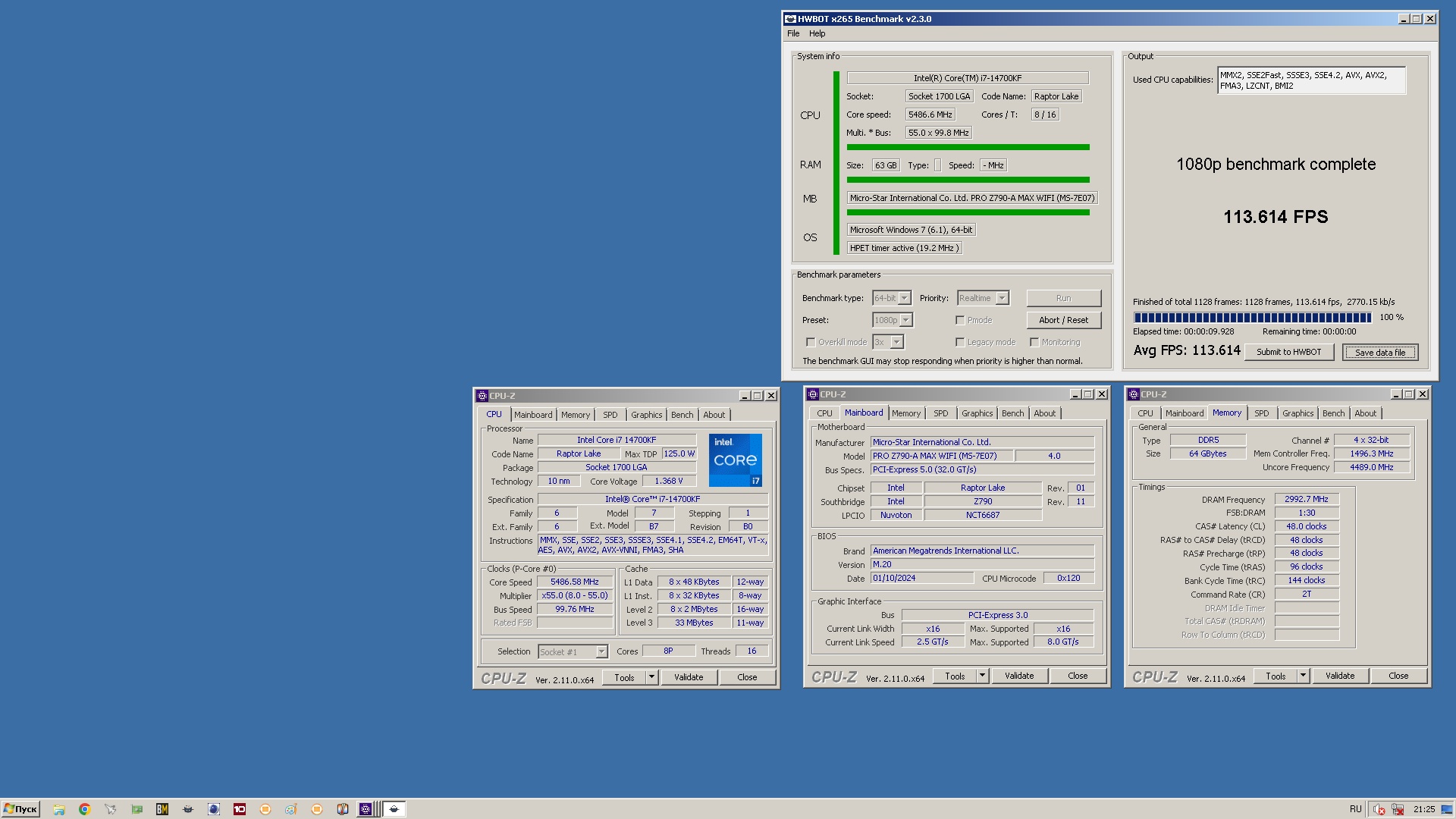Open the Priority Realtime dropdown
The height and width of the screenshot is (819, 1456).
pyautogui.click(x=983, y=298)
